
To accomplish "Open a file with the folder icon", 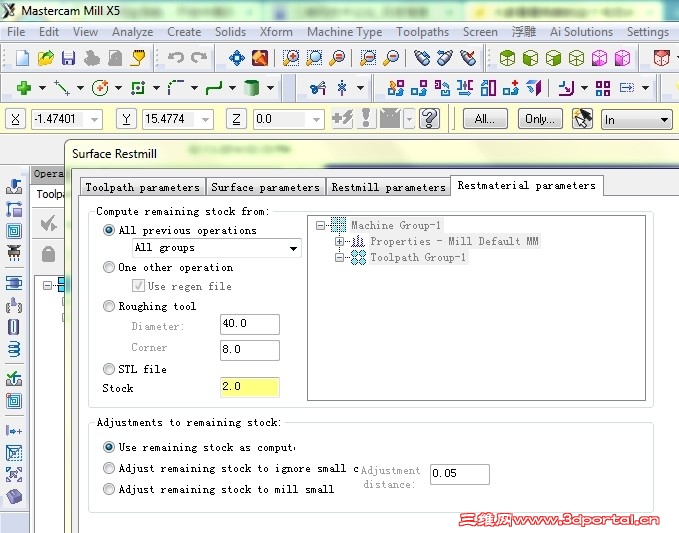I will [45, 58].
